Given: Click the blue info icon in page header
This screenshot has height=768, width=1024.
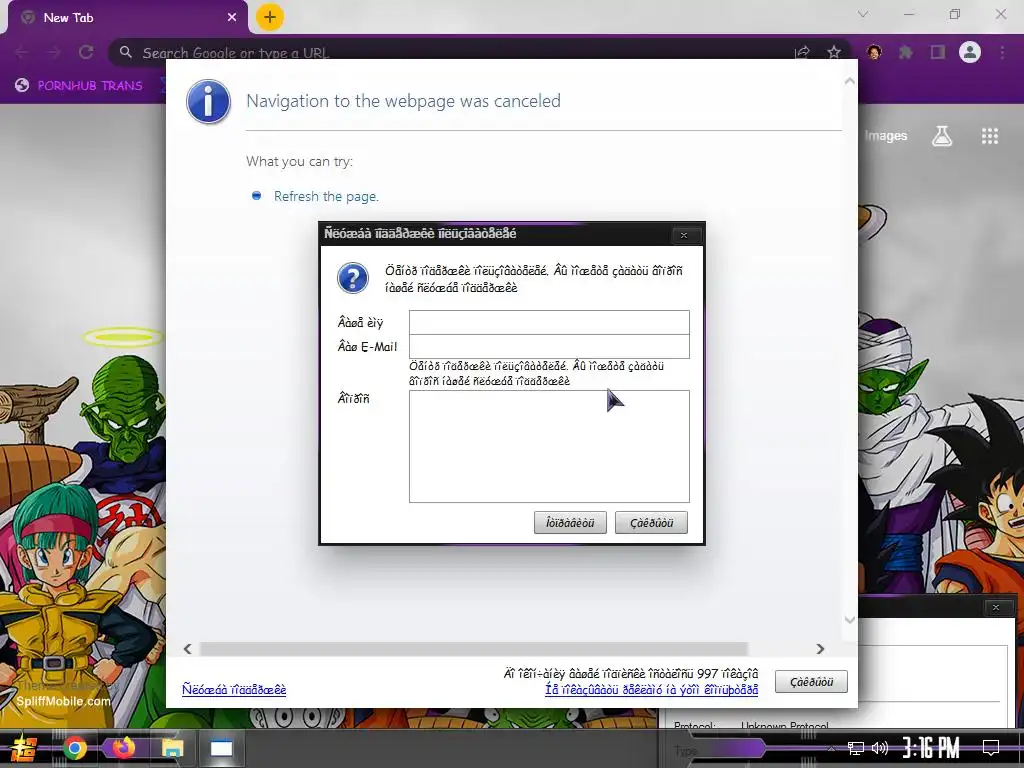Looking at the screenshot, I should 208,102.
